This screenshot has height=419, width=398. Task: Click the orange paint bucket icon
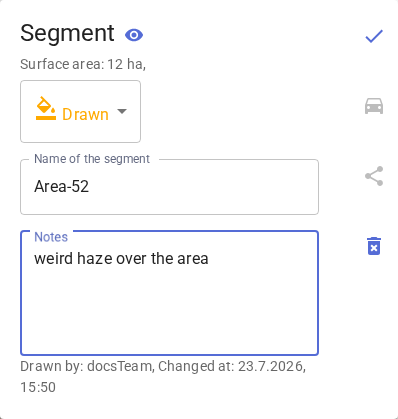click(46, 108)
